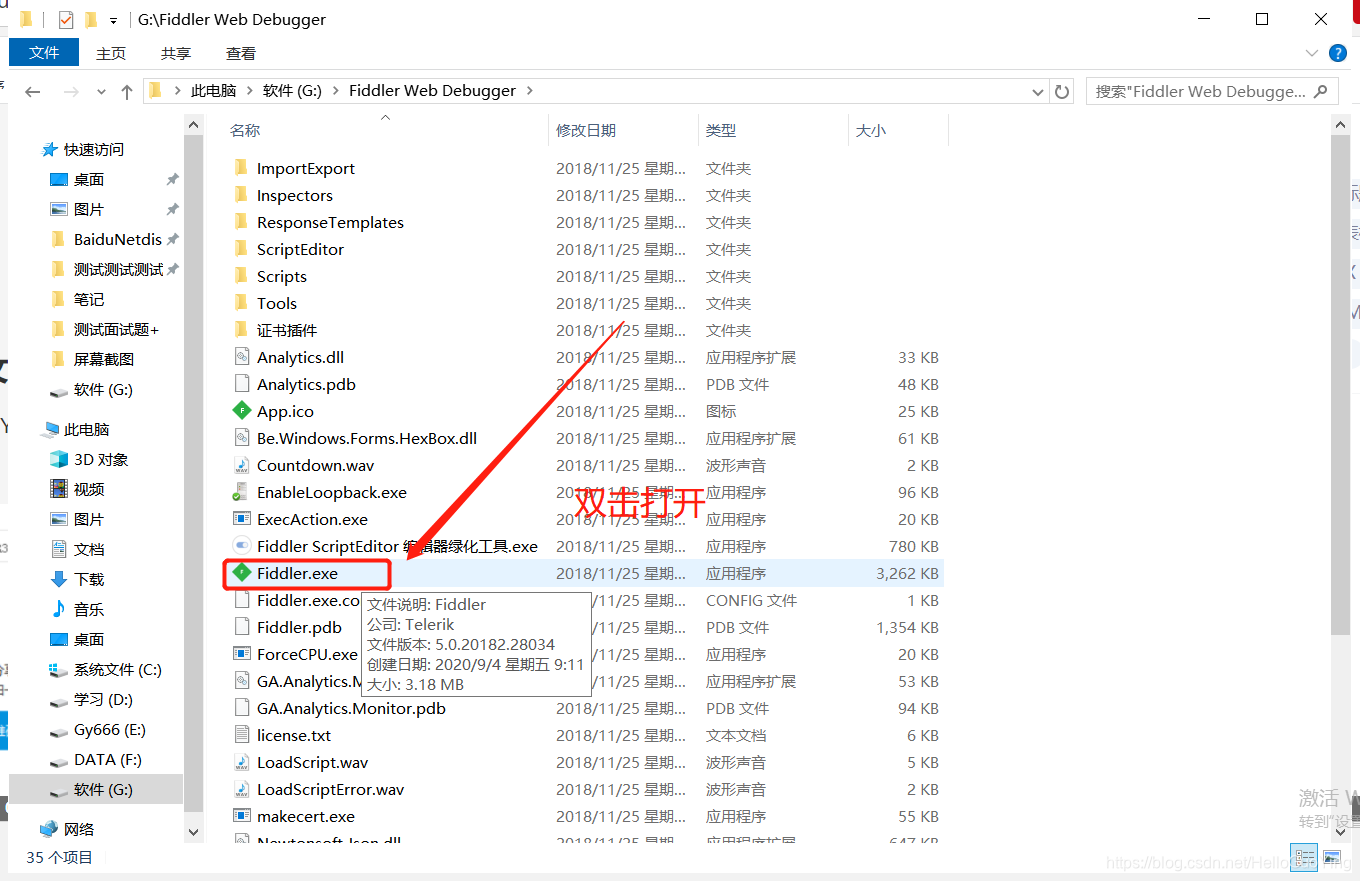Select ExecAction.exe file
Viewport: 1360px width, 881px height.
click(x=312, y=519)
